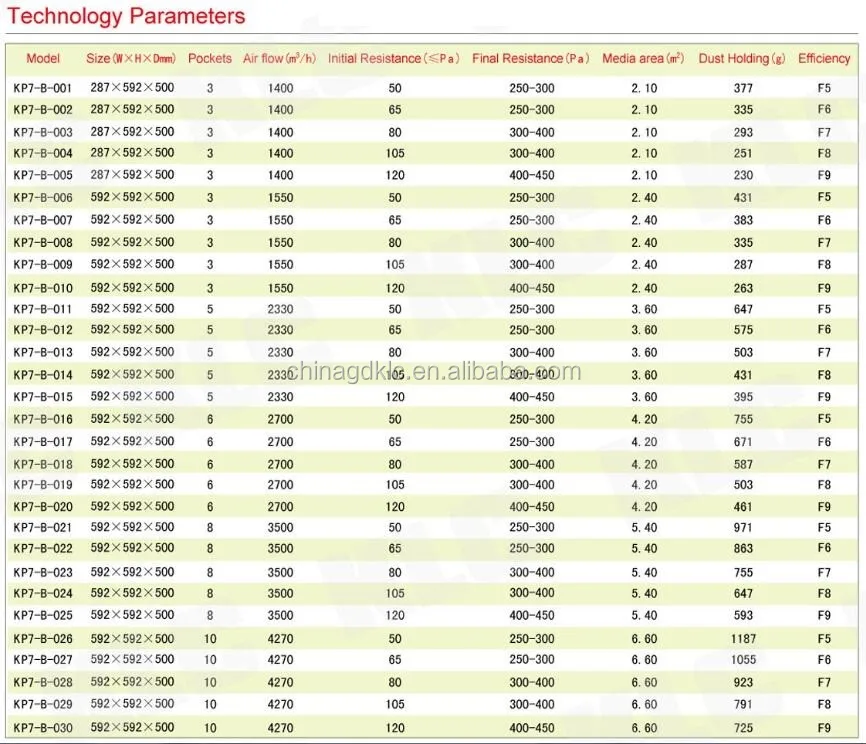Select dust holding value 1187
The height and width of the screenshot is (744, 866).
(743, 639)
